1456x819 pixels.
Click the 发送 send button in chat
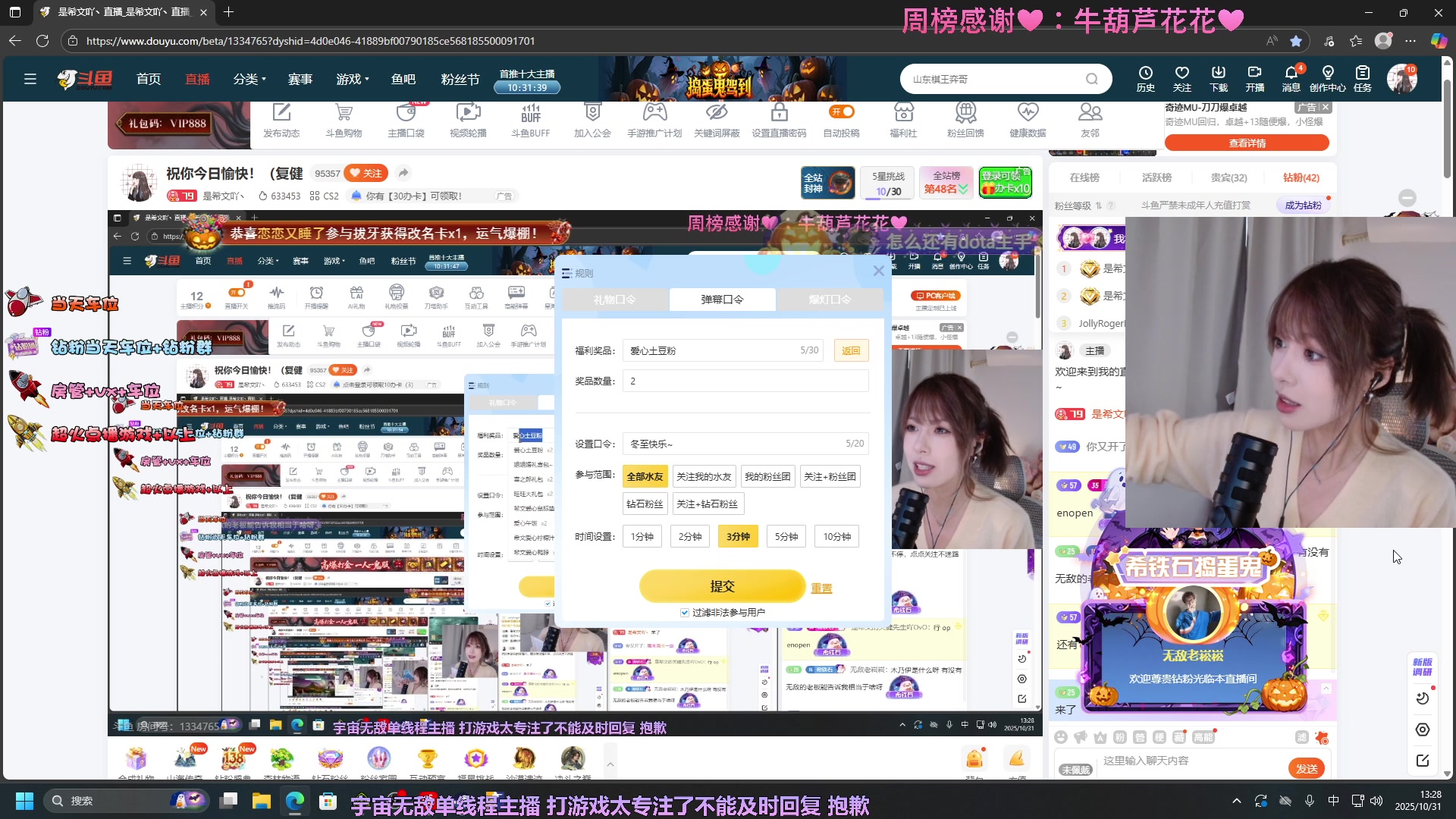coord(1306,767)
